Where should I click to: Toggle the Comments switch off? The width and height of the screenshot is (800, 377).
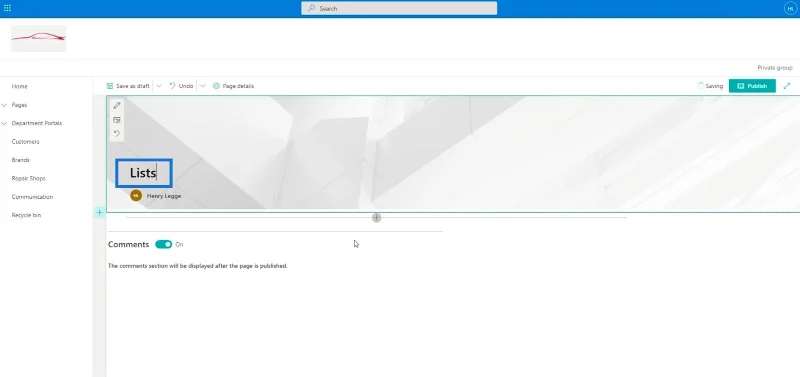[x=163, y=244]
